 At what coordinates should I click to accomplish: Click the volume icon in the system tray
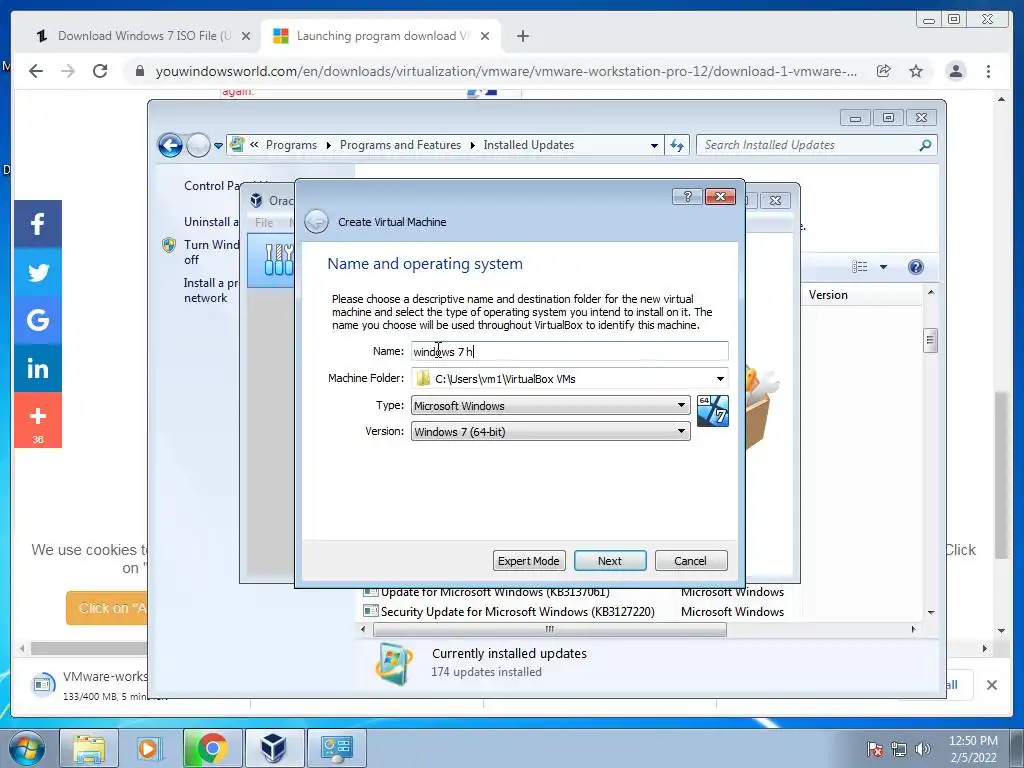922,749
